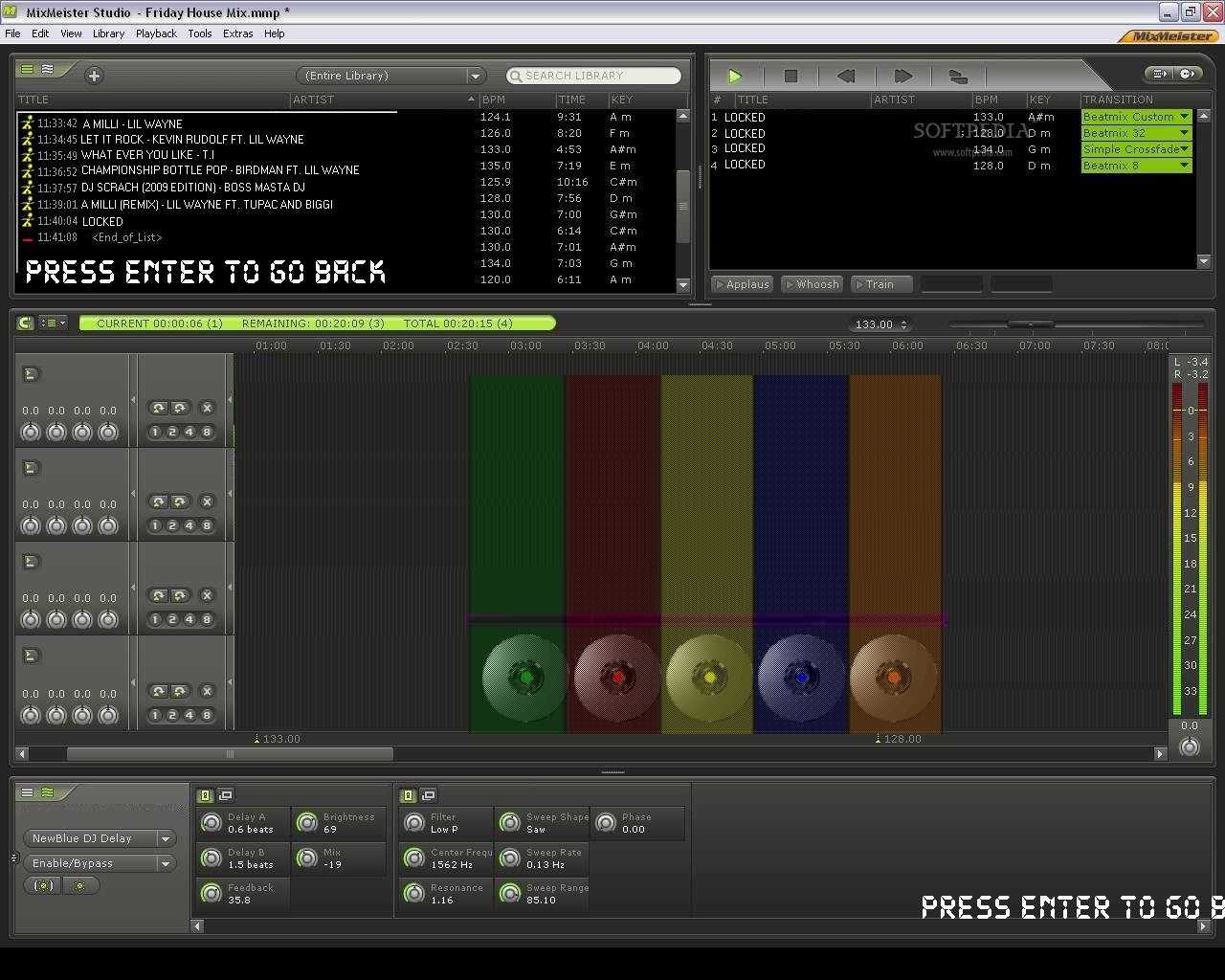Click the blue vinyl disc on the timeline
The height and width of the screenshot is (980, 1225).
(x=802, y=678)
